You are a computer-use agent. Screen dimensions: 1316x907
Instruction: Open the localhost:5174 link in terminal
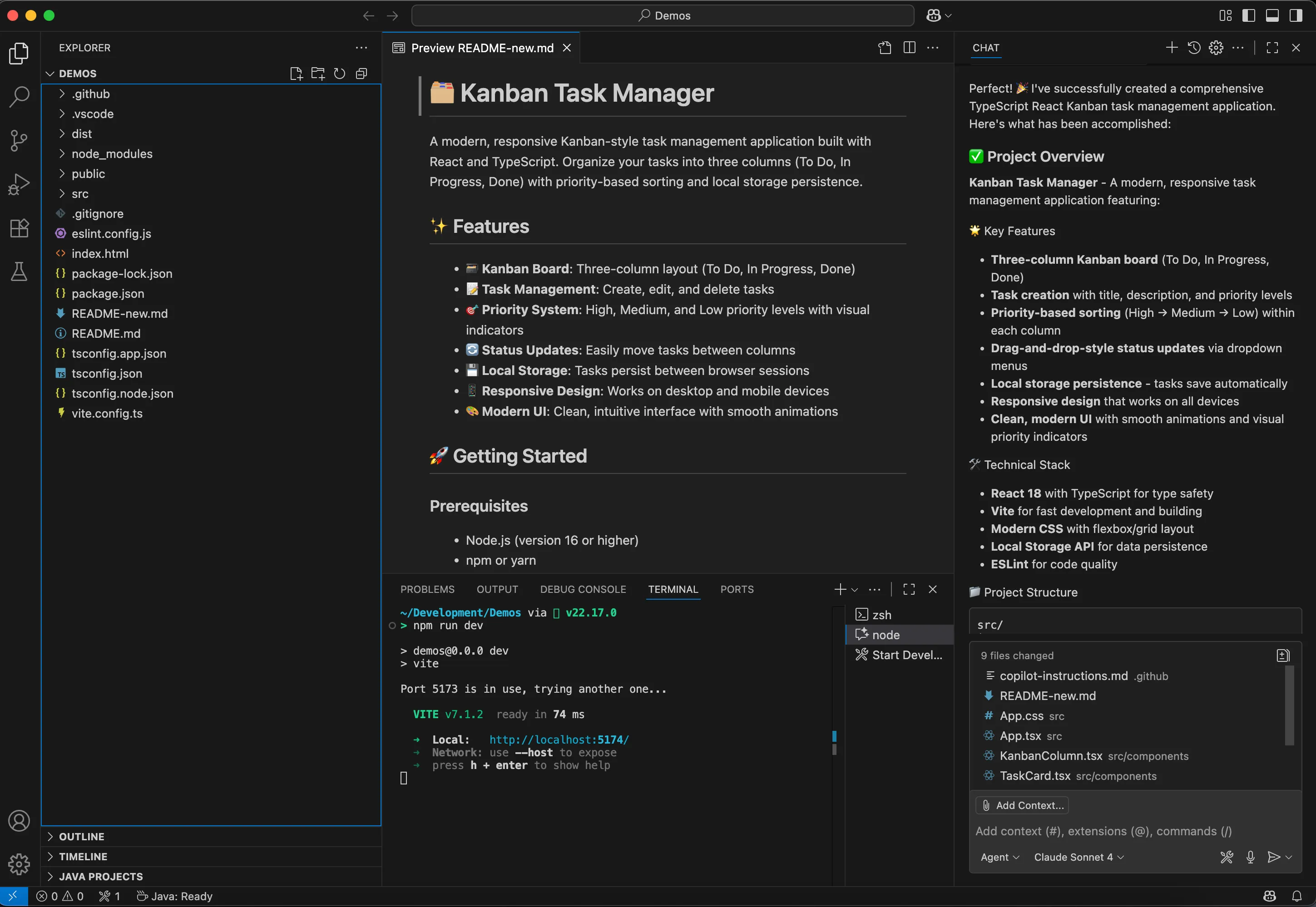[559, 739]
